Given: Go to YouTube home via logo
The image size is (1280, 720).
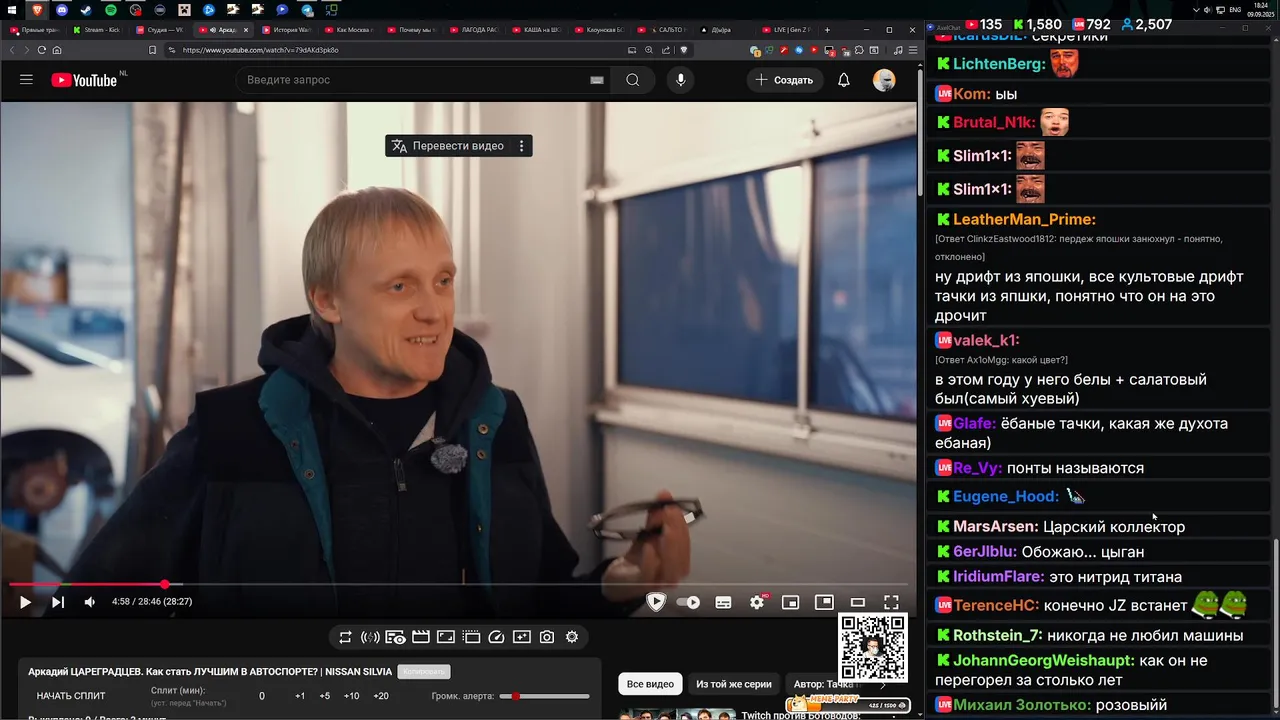Looking at the screenshot, I should click(84, 80).
